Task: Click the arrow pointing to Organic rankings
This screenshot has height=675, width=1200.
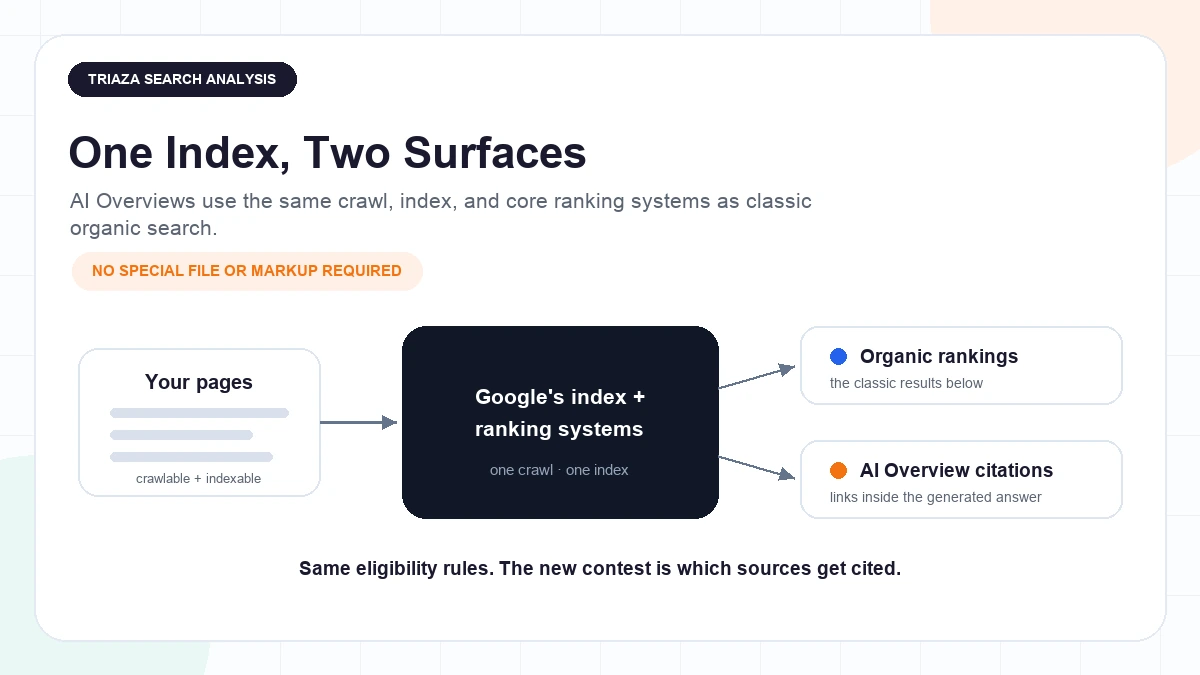Action: pos(757,377)
